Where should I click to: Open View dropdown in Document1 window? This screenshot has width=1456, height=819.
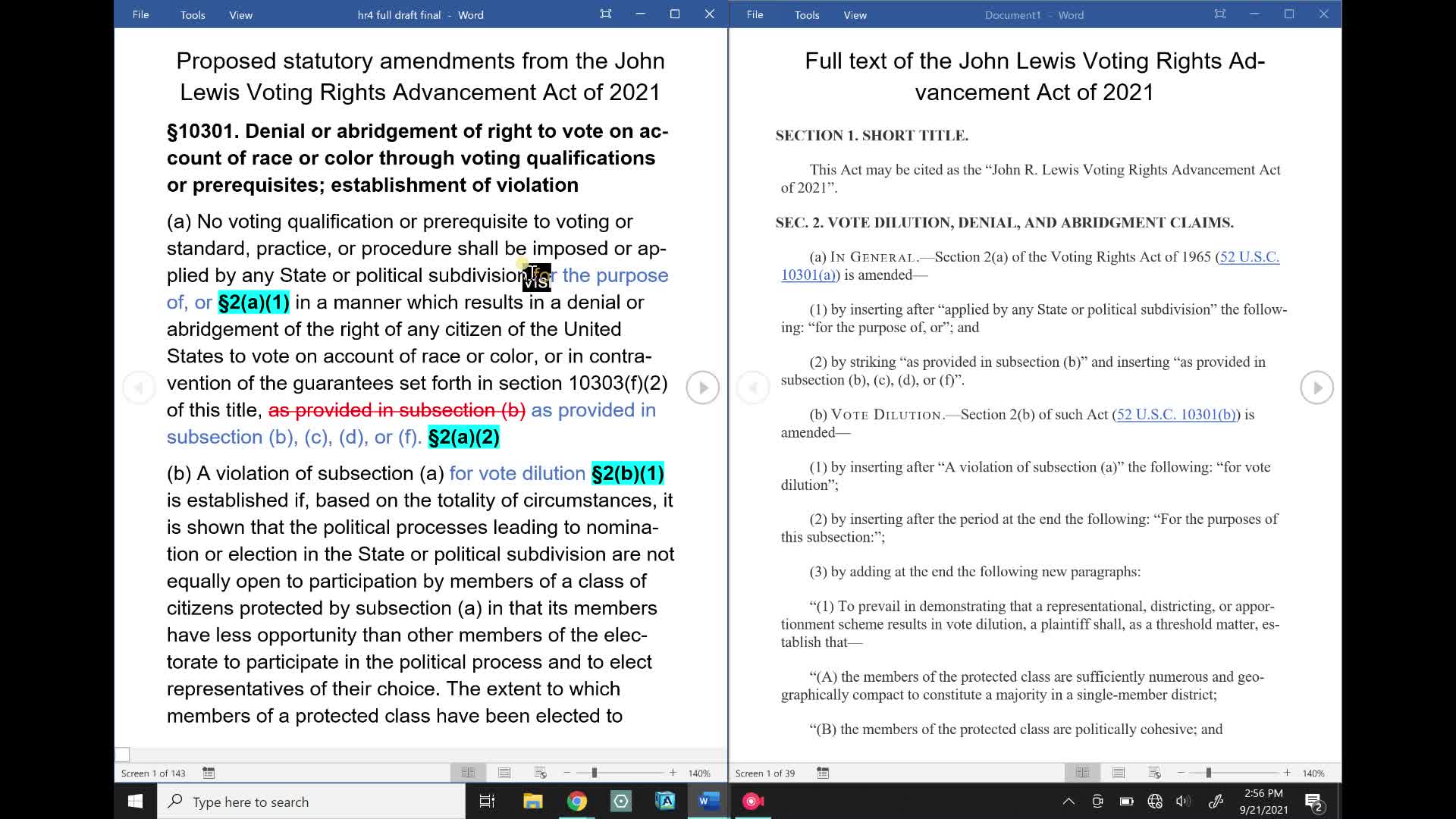[855, 15]
